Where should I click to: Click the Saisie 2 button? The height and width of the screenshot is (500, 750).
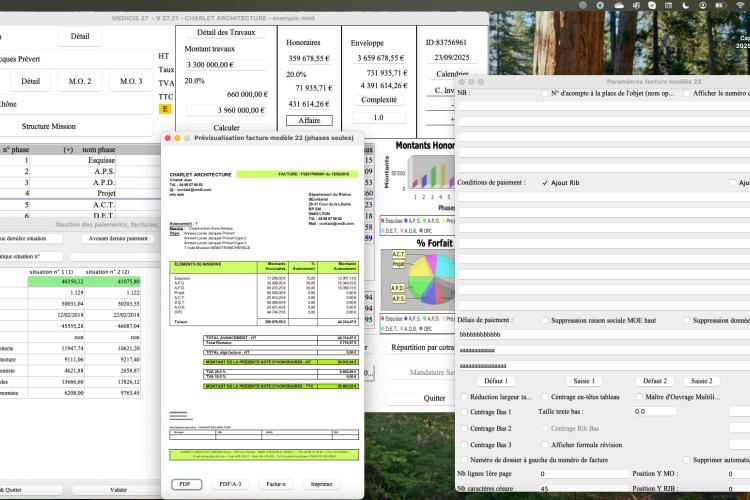[x=701, y=381]
